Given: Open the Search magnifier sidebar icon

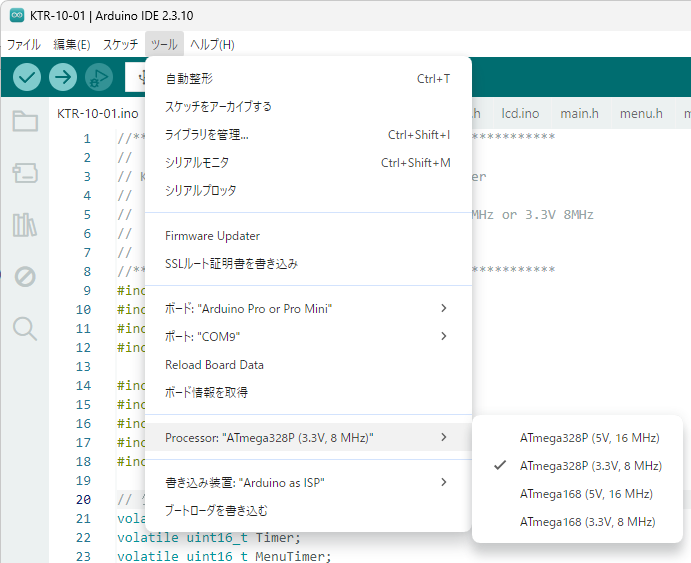Looking at the screenshot, I should [25, 329].
